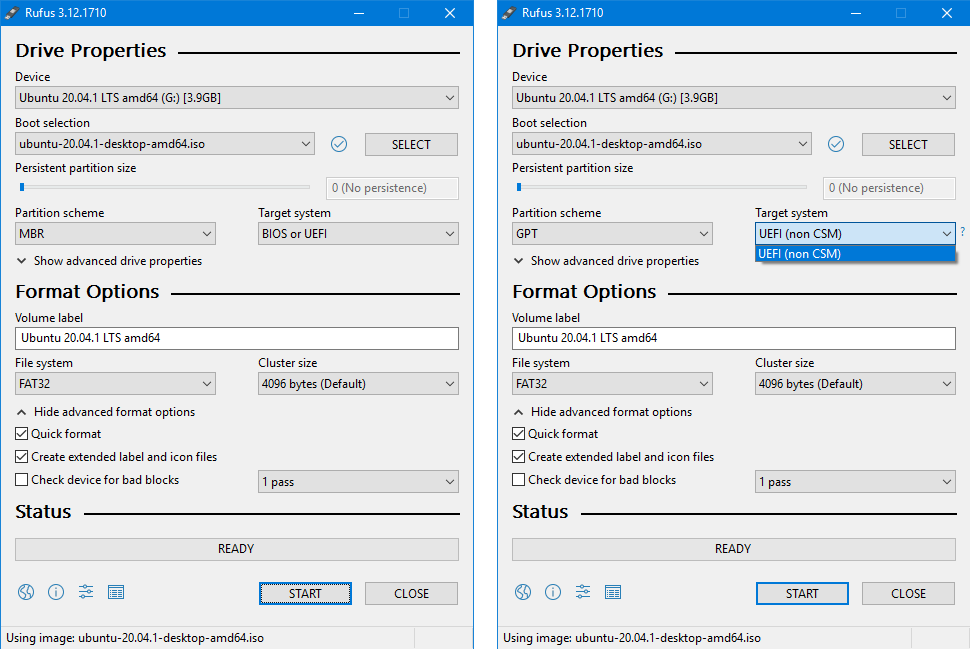Click START button in left window
Image resolution: width=970 pixels, height=650 pixels.
pyautogui.click(x=305, y=593)
